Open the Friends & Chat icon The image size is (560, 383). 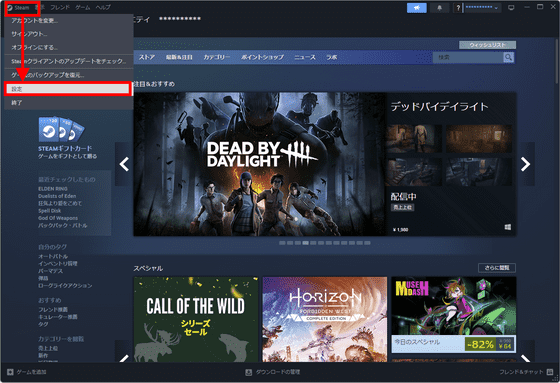click(x=550, y=372)
